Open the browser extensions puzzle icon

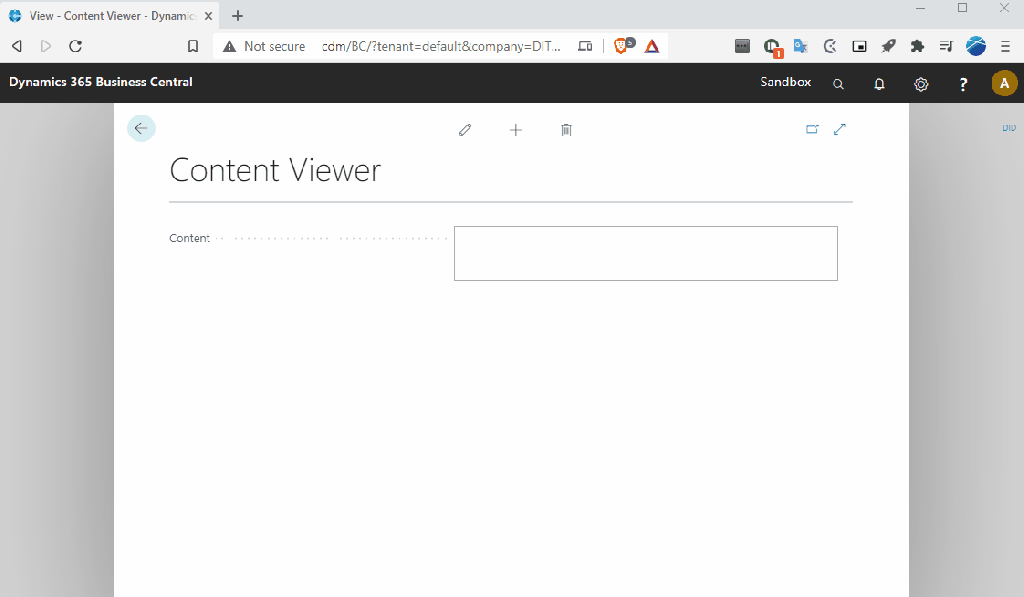(x=917, y=46)
